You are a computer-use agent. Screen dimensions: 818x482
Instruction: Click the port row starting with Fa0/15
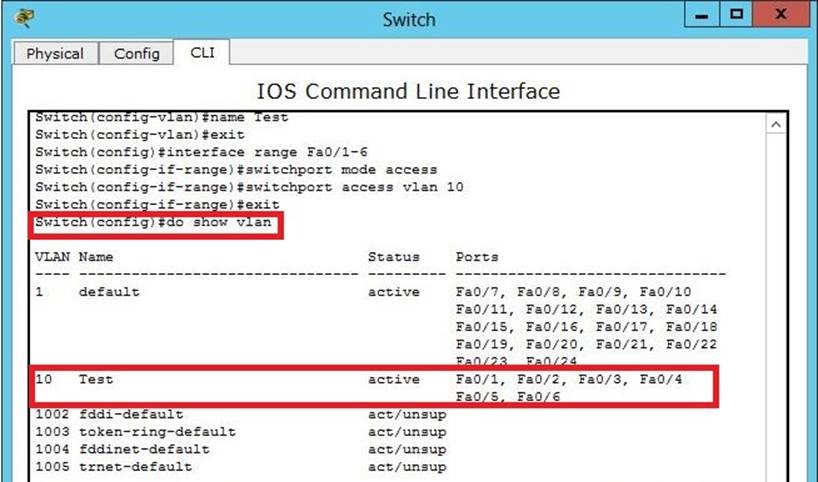[x=586, y=327]
